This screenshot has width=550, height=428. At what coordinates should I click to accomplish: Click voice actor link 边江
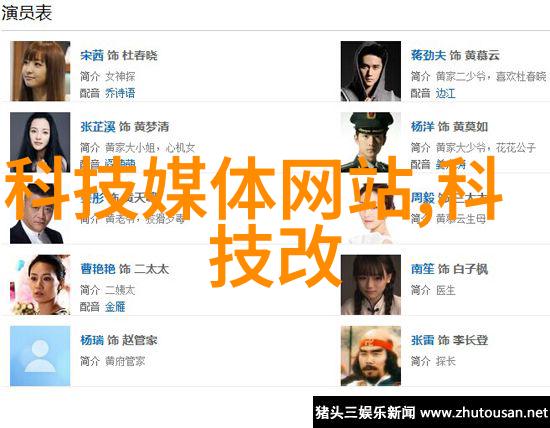tap(445, 93)
